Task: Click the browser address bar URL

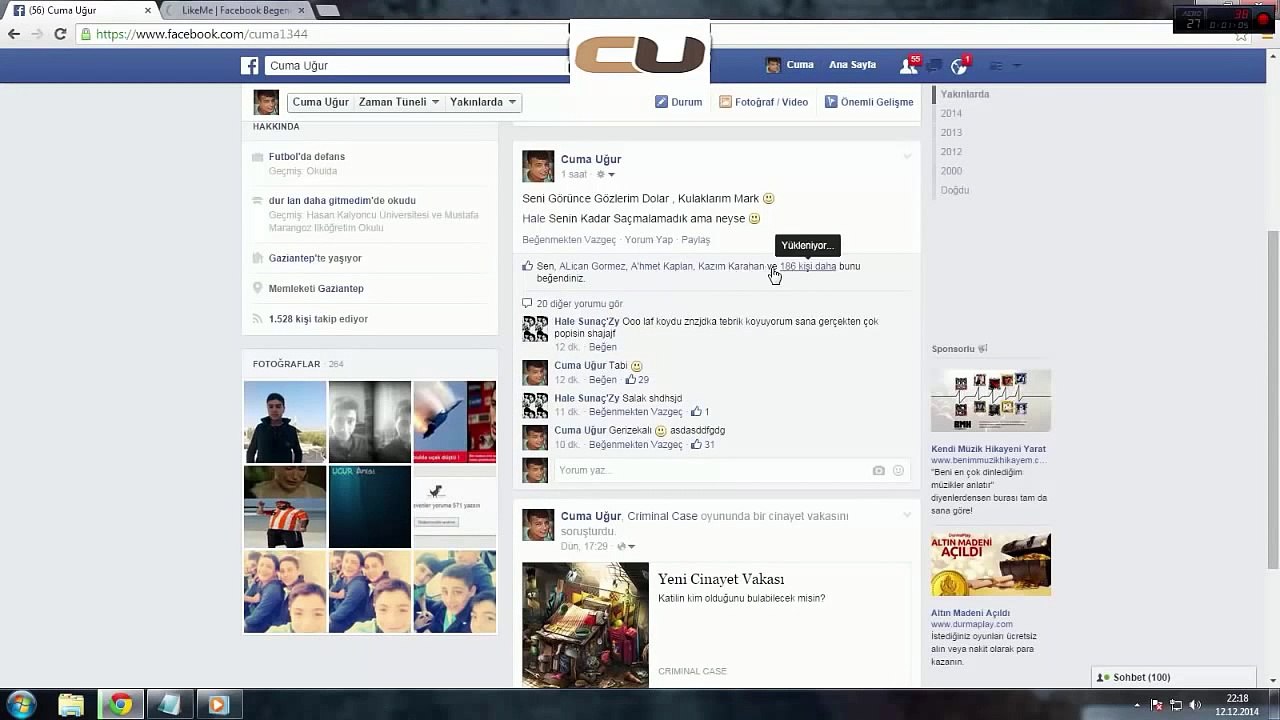Action: pyautogui.click(x=202, y=34)
